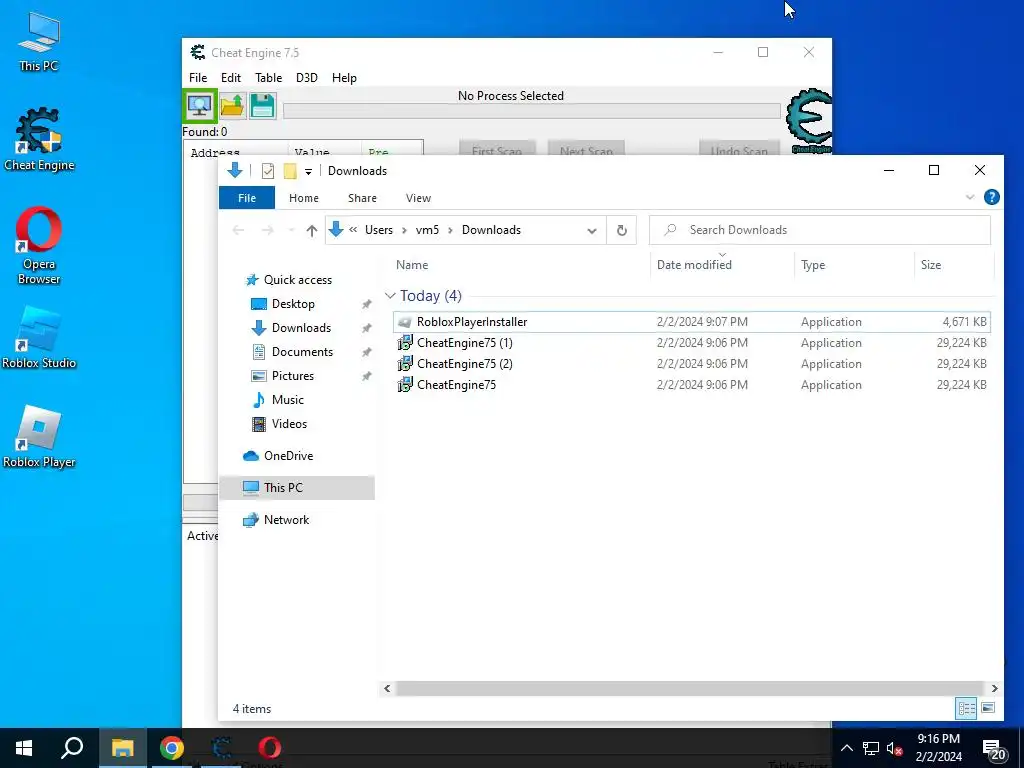Open Explorer File tab

coord(247,198)
